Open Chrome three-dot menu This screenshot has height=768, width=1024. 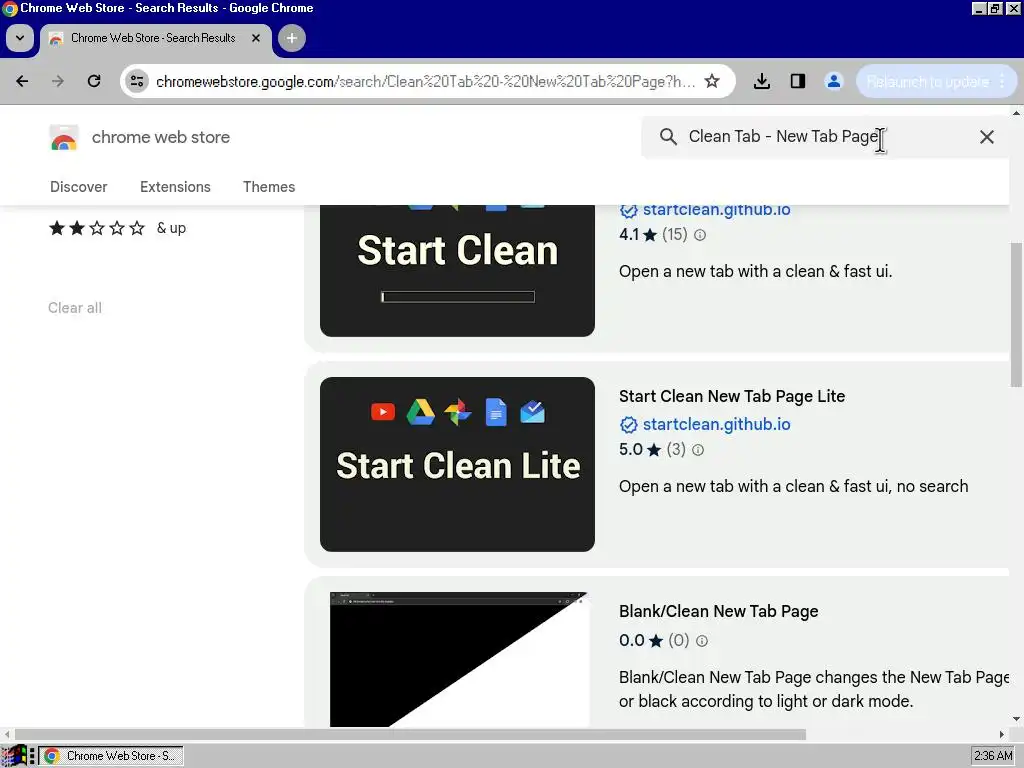coord(1002,81)
